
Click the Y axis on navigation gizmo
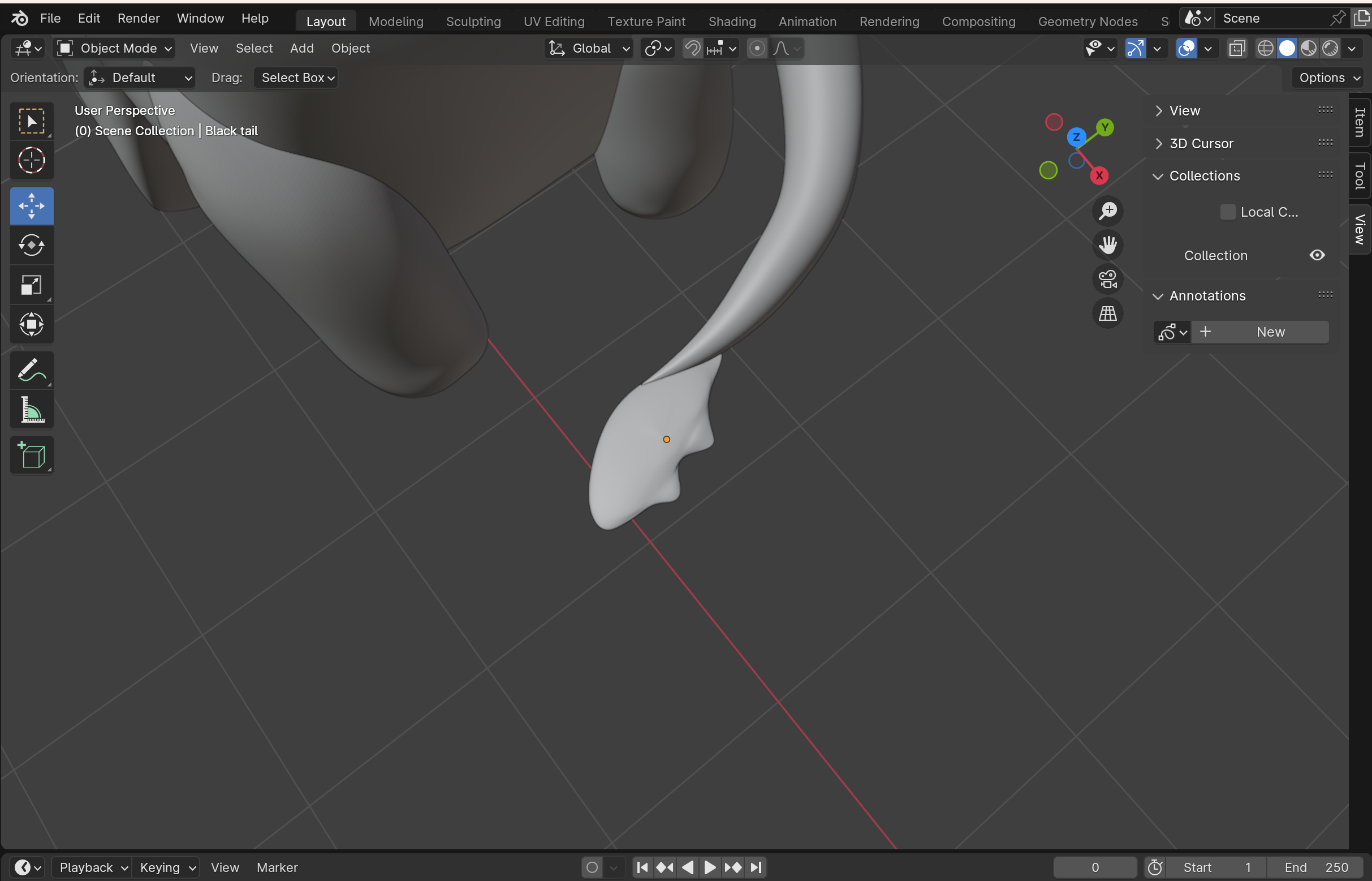1105,127
